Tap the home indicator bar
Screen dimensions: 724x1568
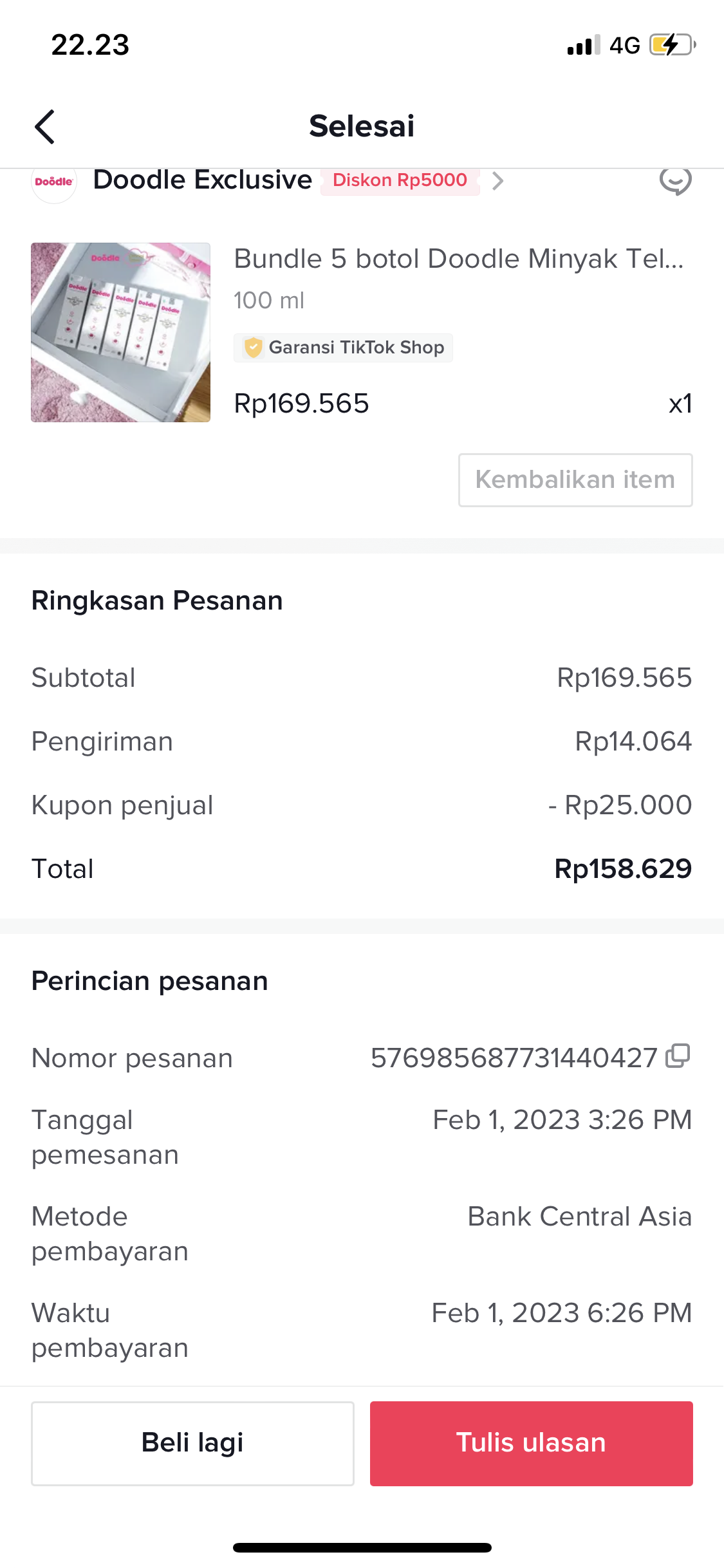362,1547
